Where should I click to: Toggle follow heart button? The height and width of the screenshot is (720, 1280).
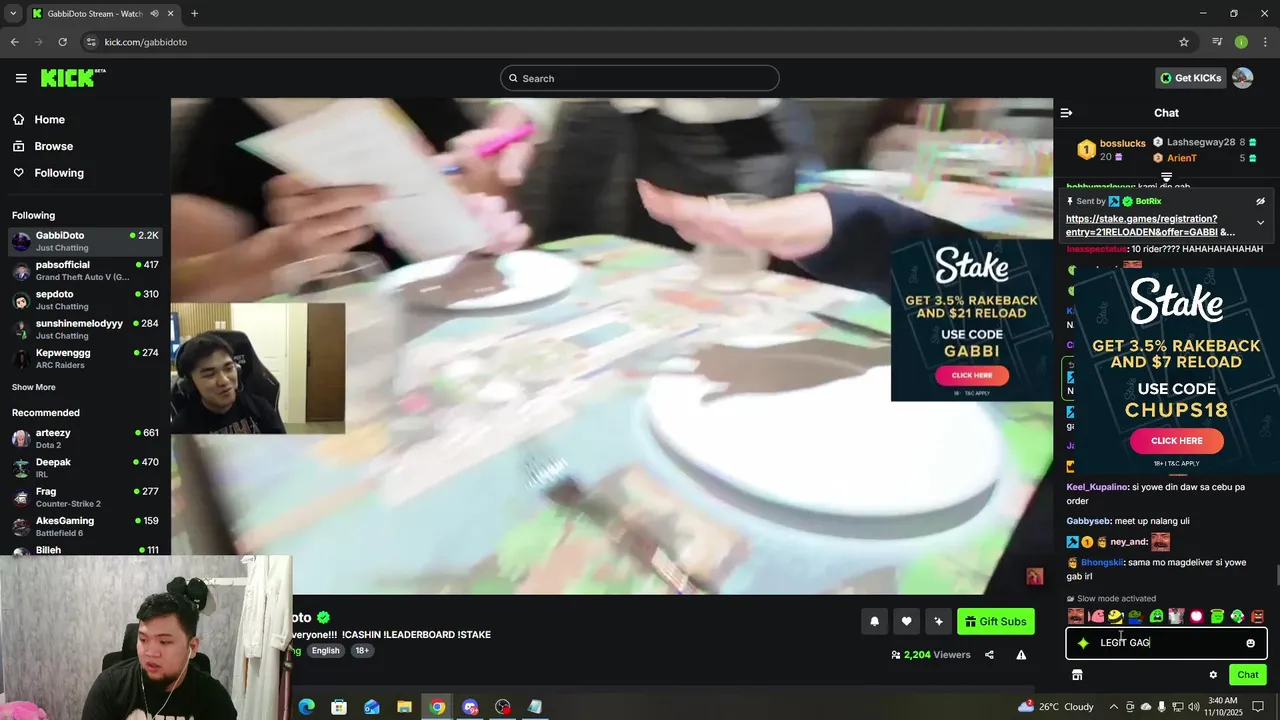click(906, 622)
